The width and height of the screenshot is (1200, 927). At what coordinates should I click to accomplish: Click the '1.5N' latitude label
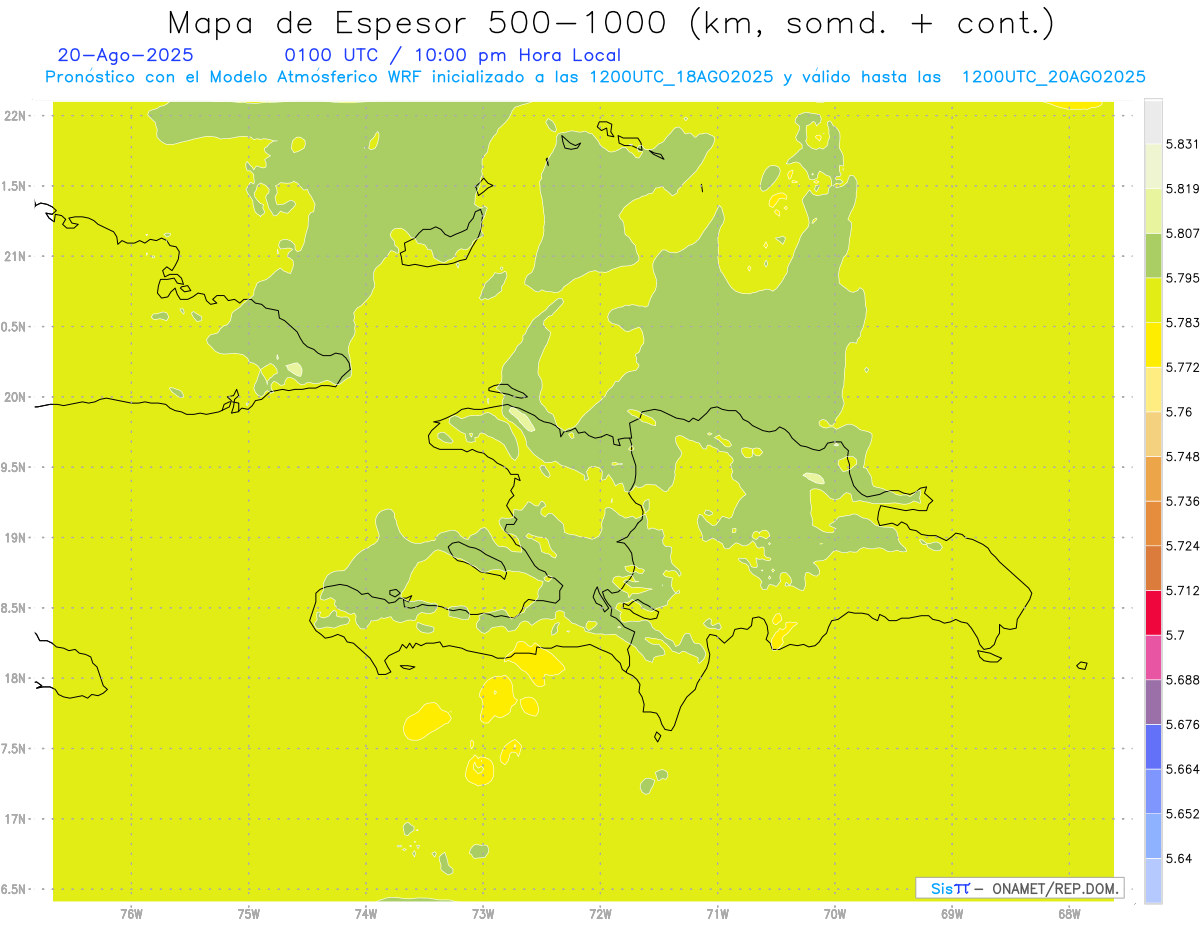click(14, 186)
